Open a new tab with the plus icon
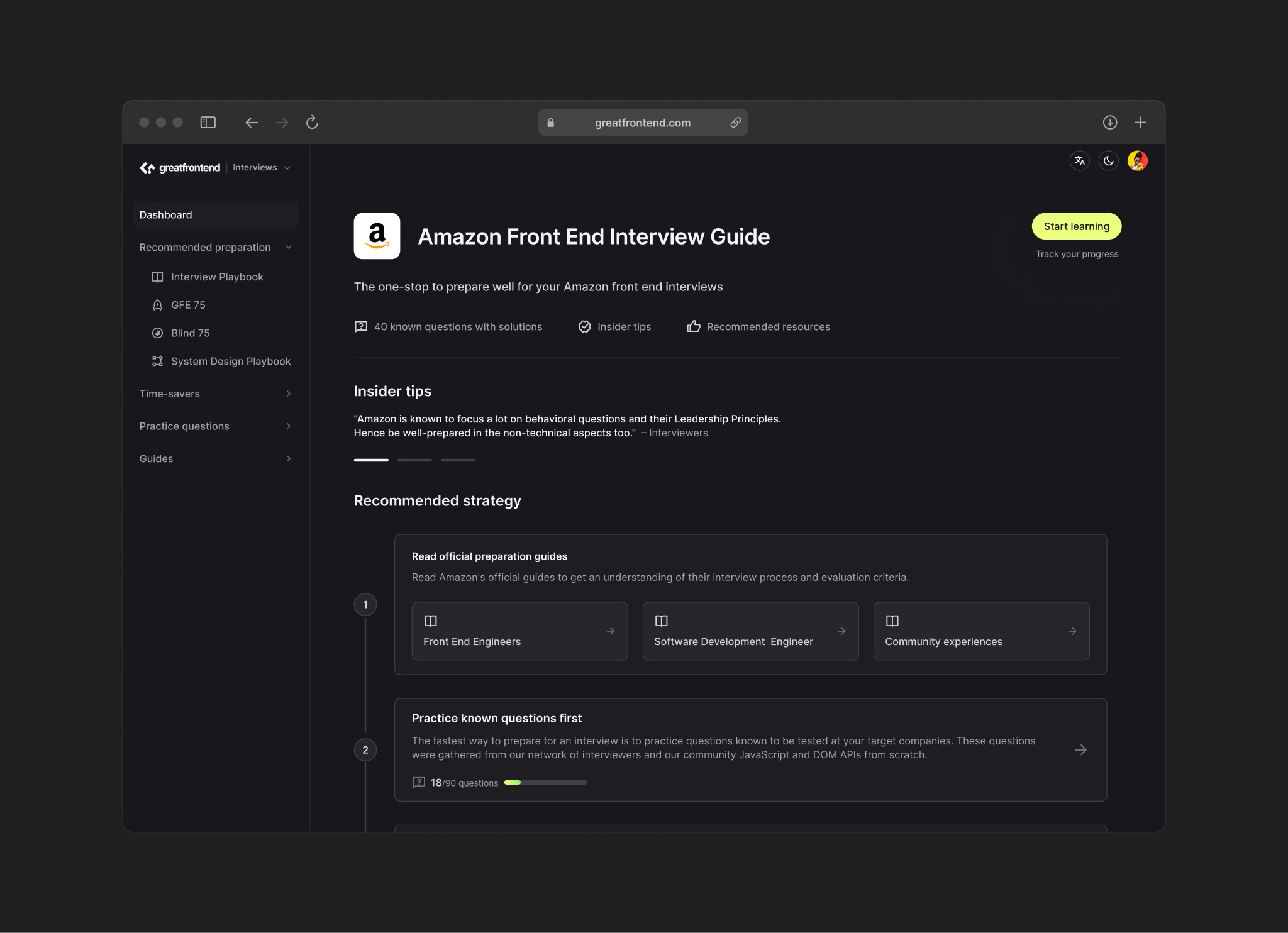This screenshot has width=1288, height=933. [x=1140, y=123]
